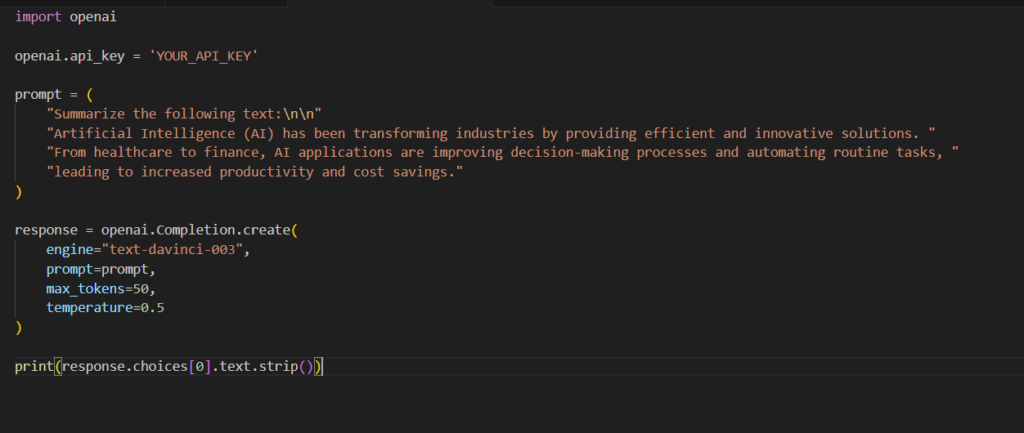Click the 'create' method call name

[266, 230]
